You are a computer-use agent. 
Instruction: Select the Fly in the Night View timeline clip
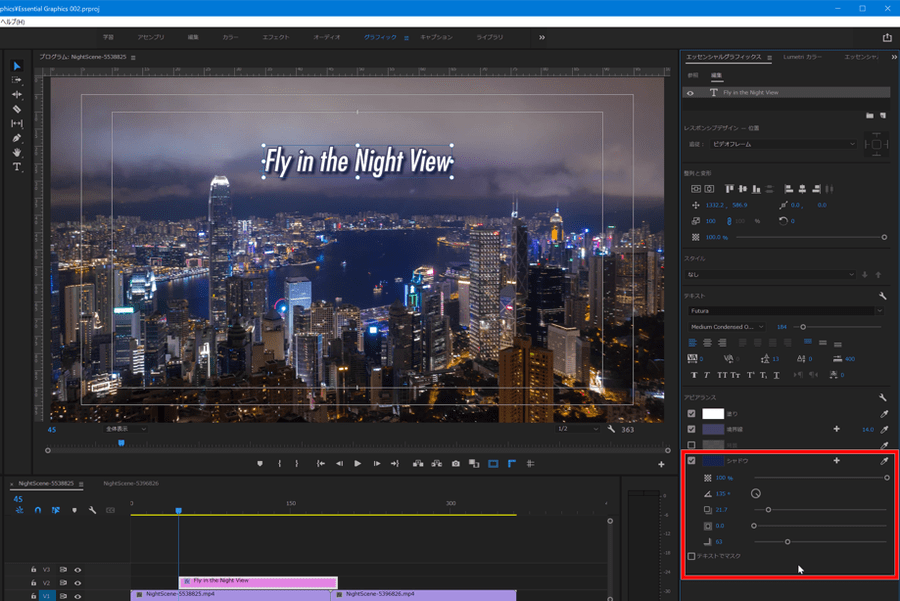258,580
